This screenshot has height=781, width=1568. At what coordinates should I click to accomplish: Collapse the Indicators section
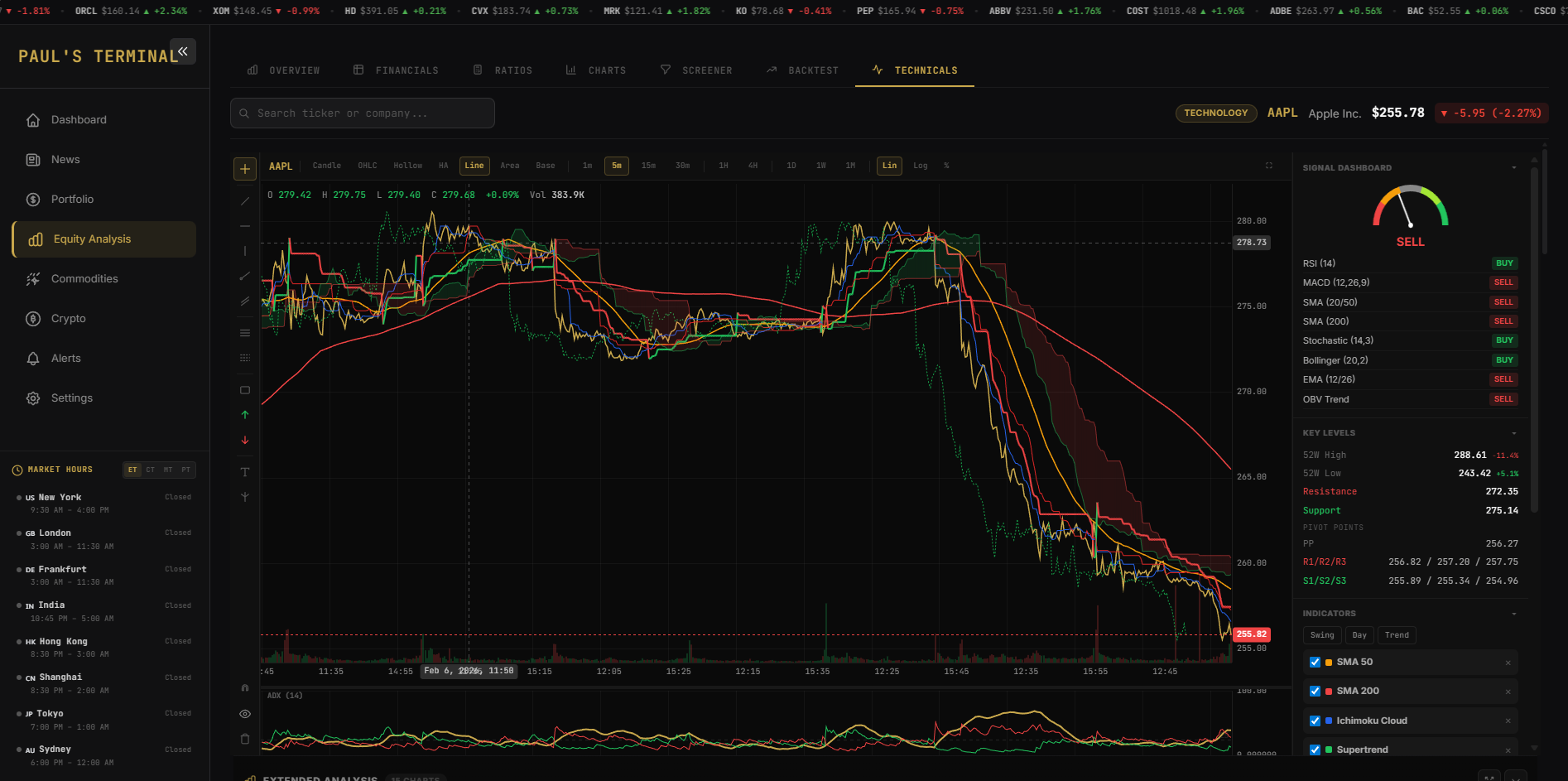1514,614
